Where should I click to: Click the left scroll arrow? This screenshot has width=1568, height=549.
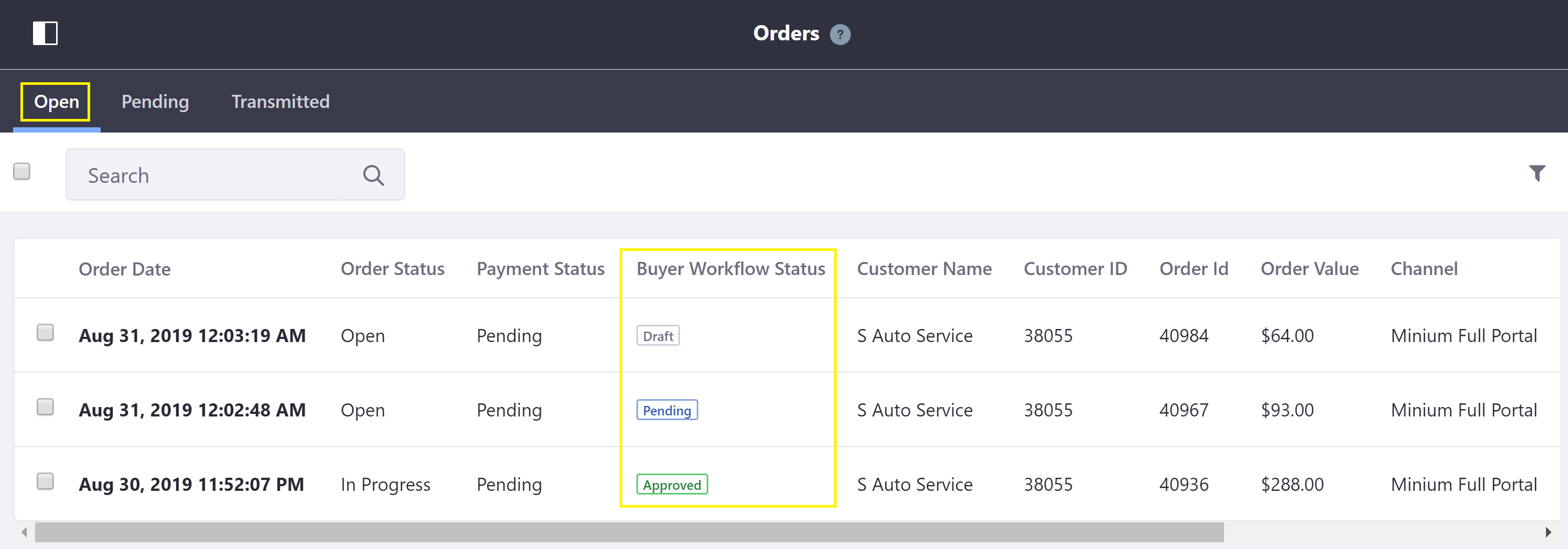24,533
